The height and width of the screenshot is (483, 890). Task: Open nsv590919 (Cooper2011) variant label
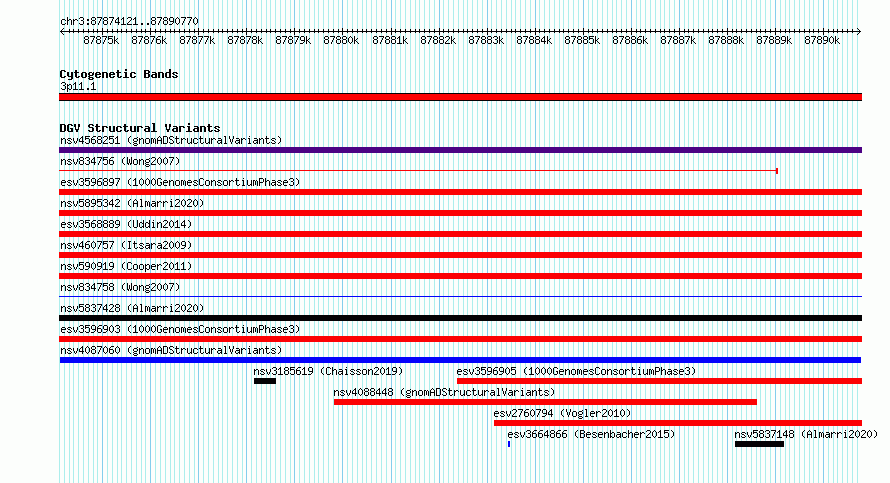[x=126, y=267]
